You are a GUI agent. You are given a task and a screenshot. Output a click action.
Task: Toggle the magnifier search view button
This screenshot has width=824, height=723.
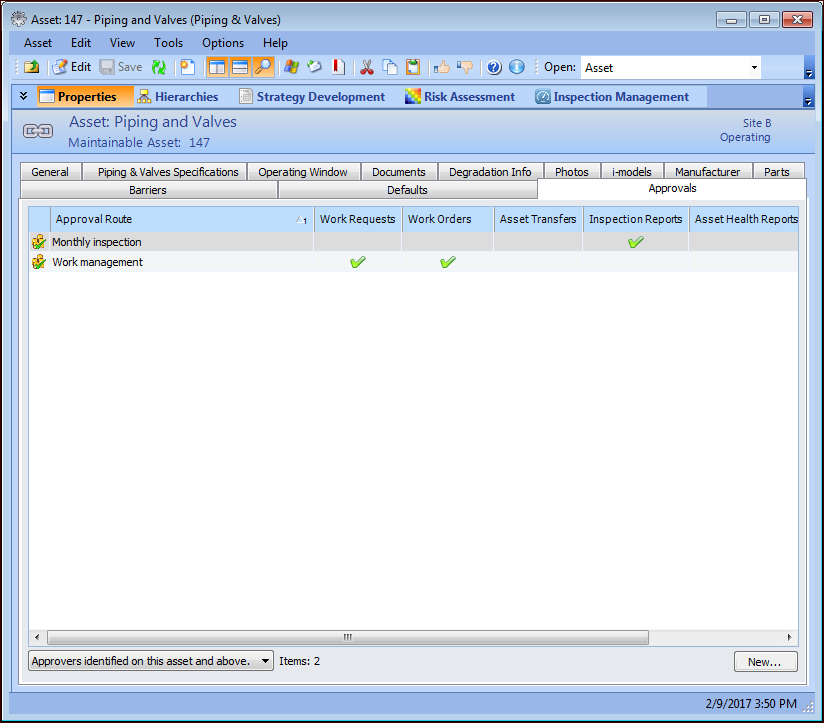263,67
